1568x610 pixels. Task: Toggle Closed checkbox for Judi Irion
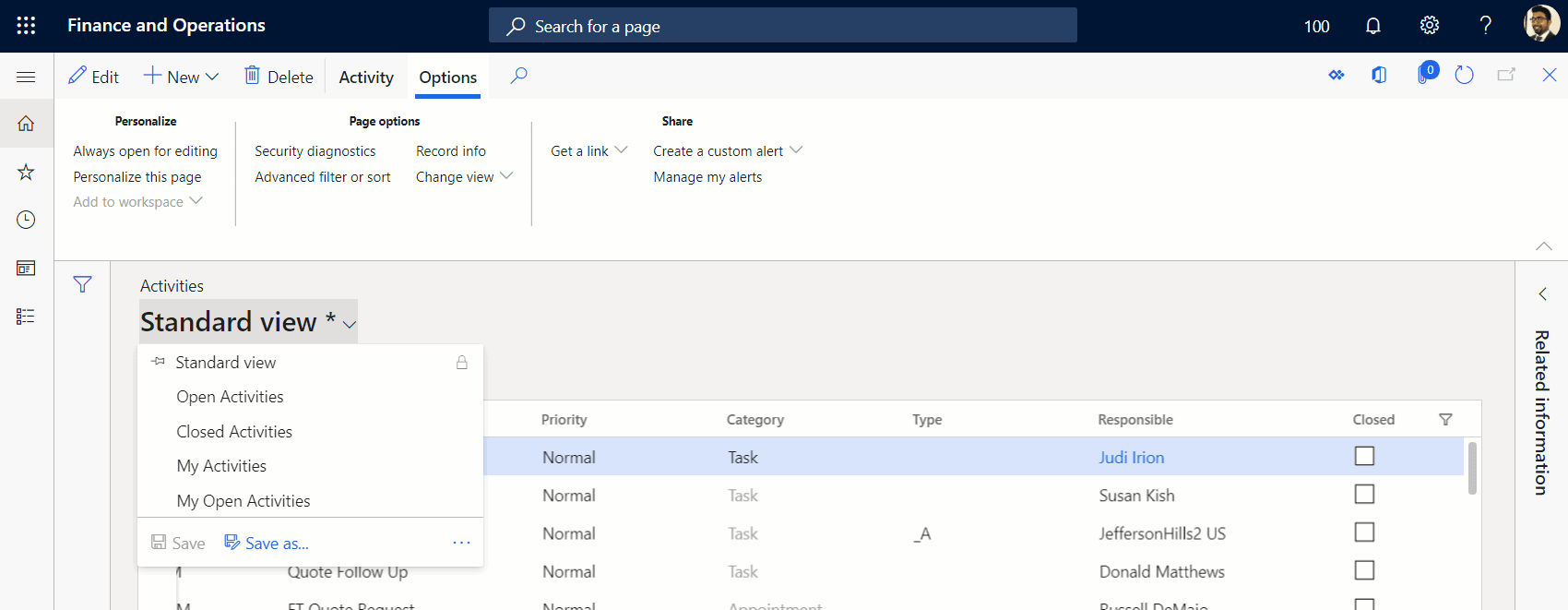tap(1364, 456)
